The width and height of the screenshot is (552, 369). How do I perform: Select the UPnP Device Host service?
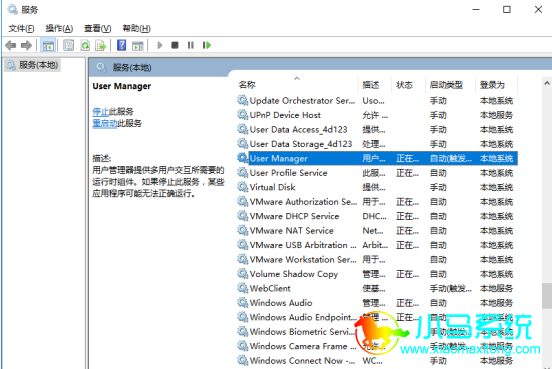(377, 115)
